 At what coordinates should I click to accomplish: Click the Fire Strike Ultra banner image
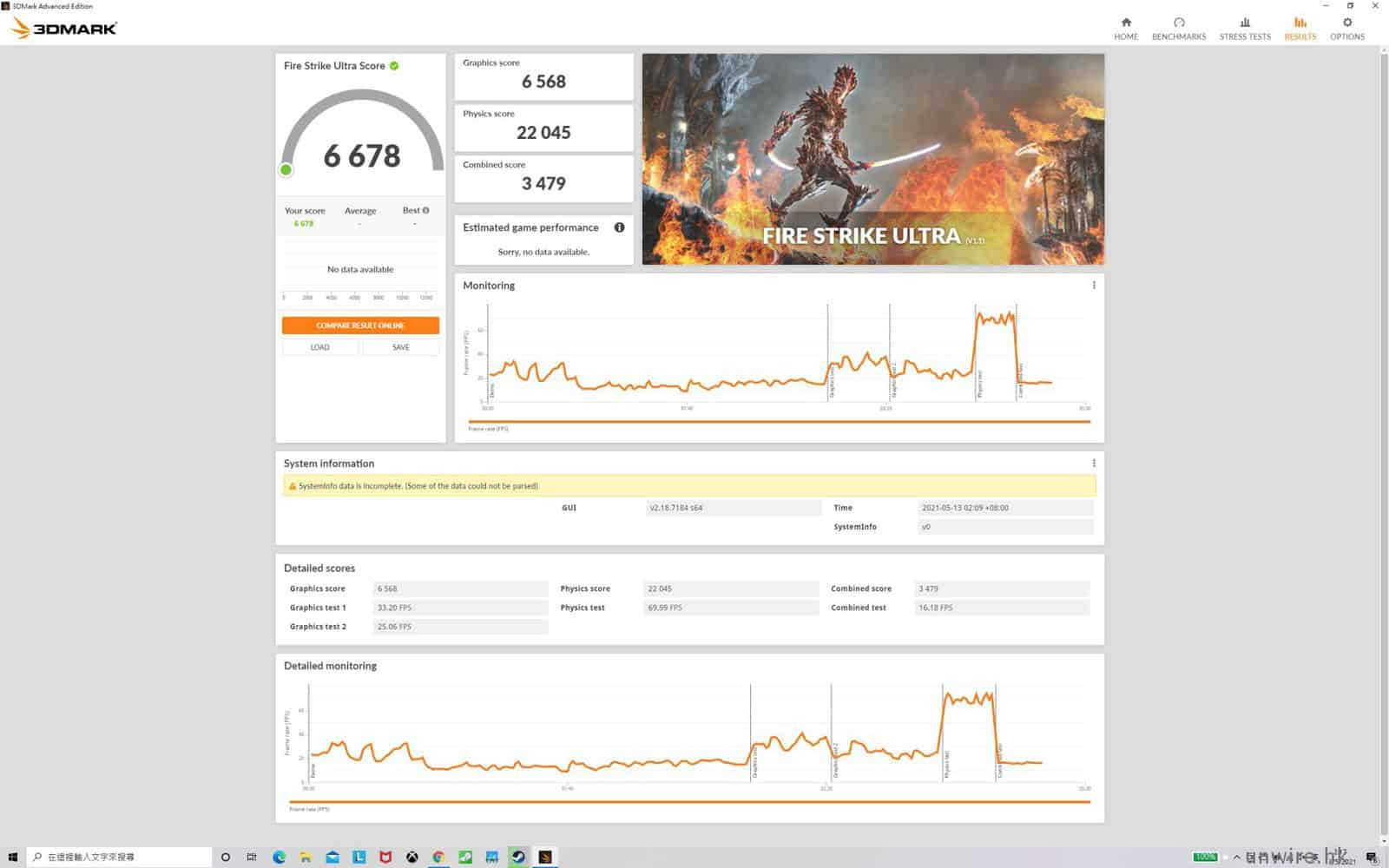872,159
